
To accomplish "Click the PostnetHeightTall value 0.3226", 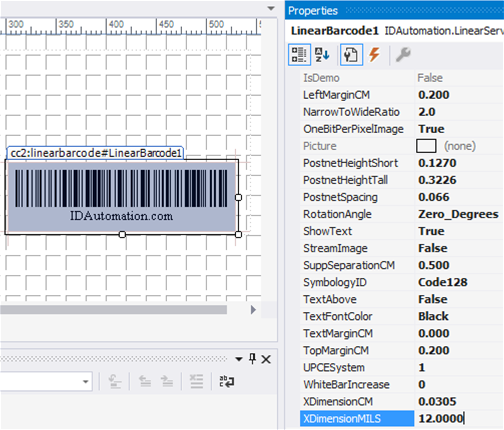I will tap(437, 180).
